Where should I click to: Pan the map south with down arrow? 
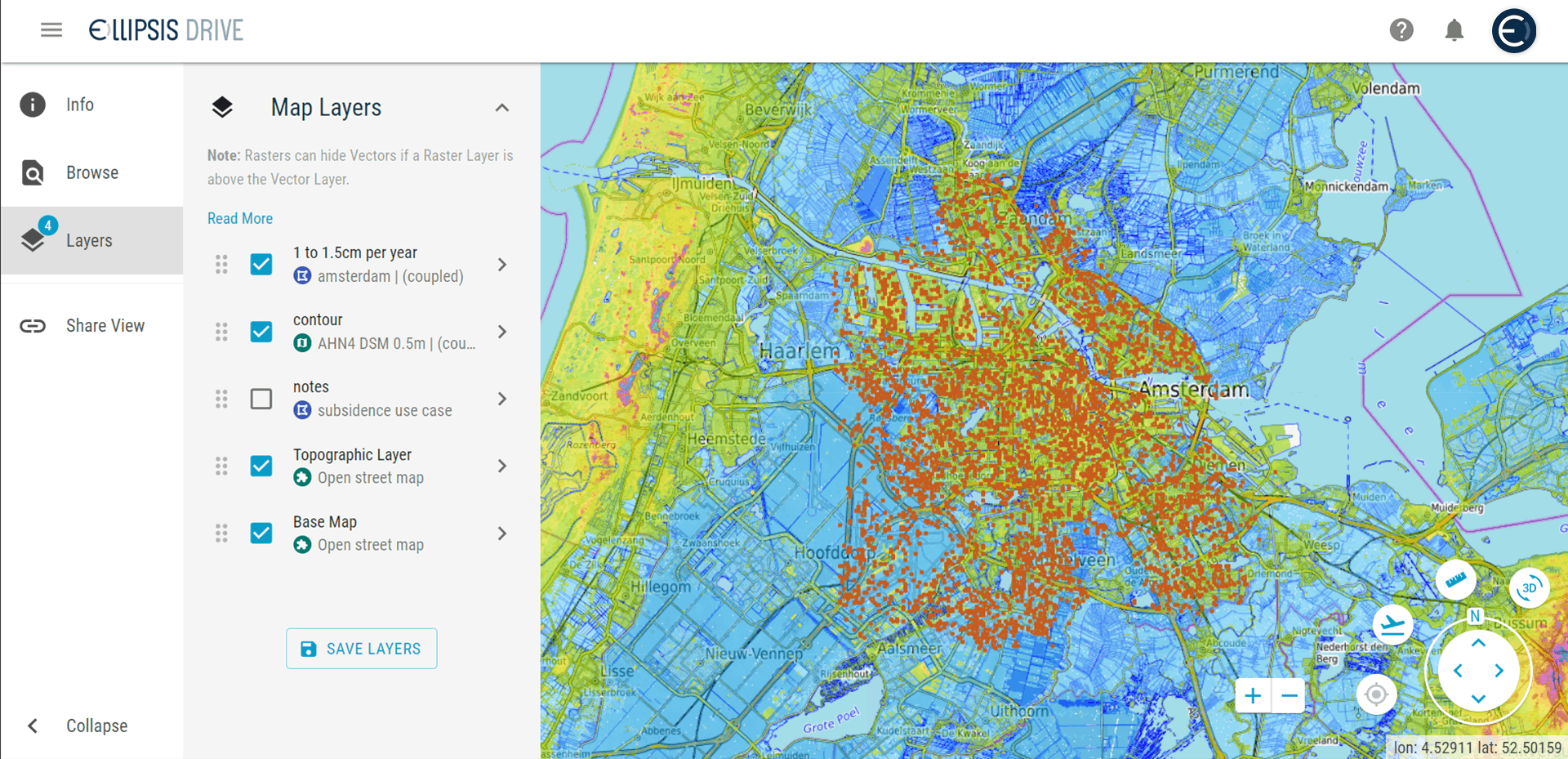pos(1478,699)
